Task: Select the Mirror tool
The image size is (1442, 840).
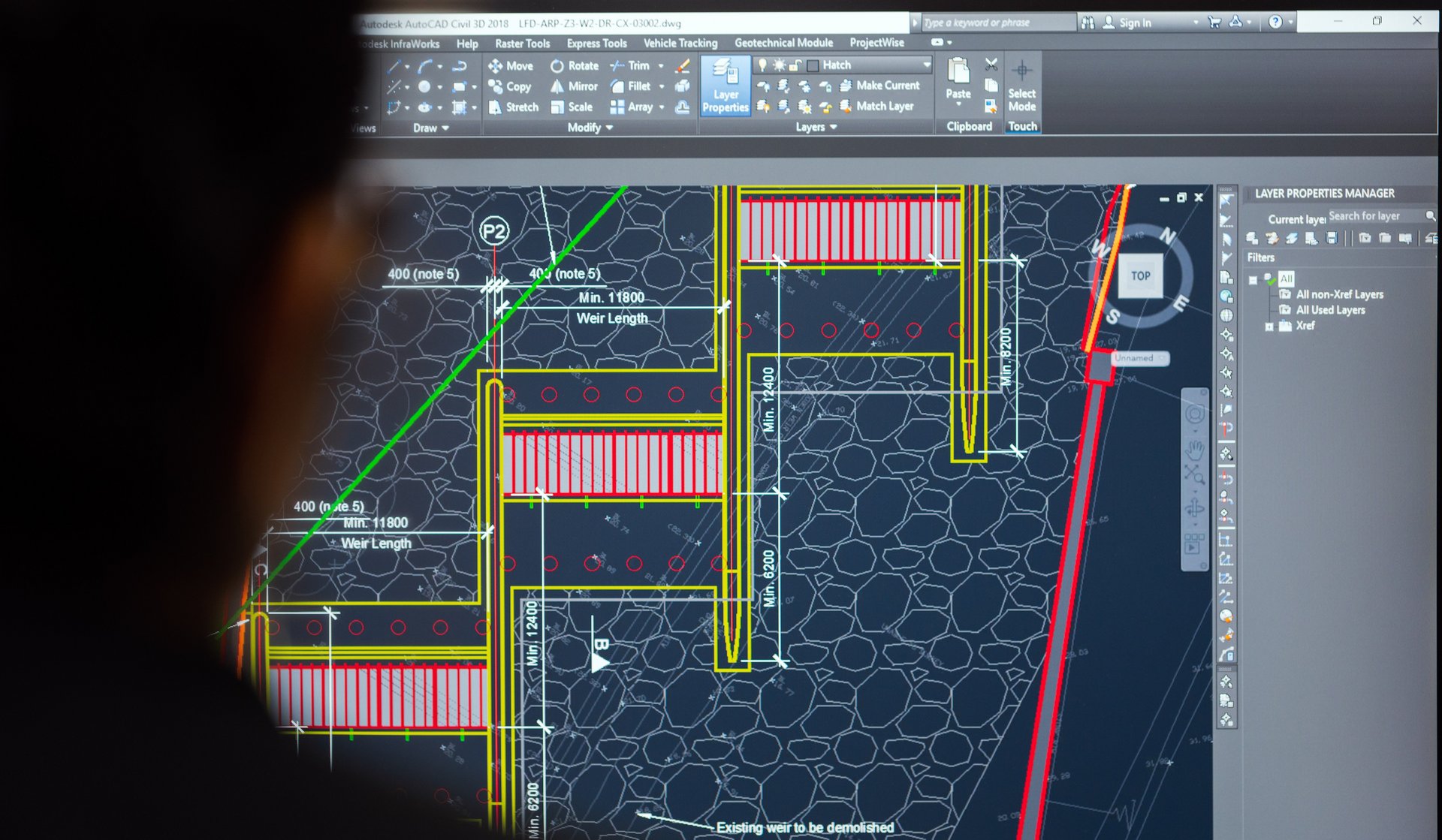Action: pos(574,86)
